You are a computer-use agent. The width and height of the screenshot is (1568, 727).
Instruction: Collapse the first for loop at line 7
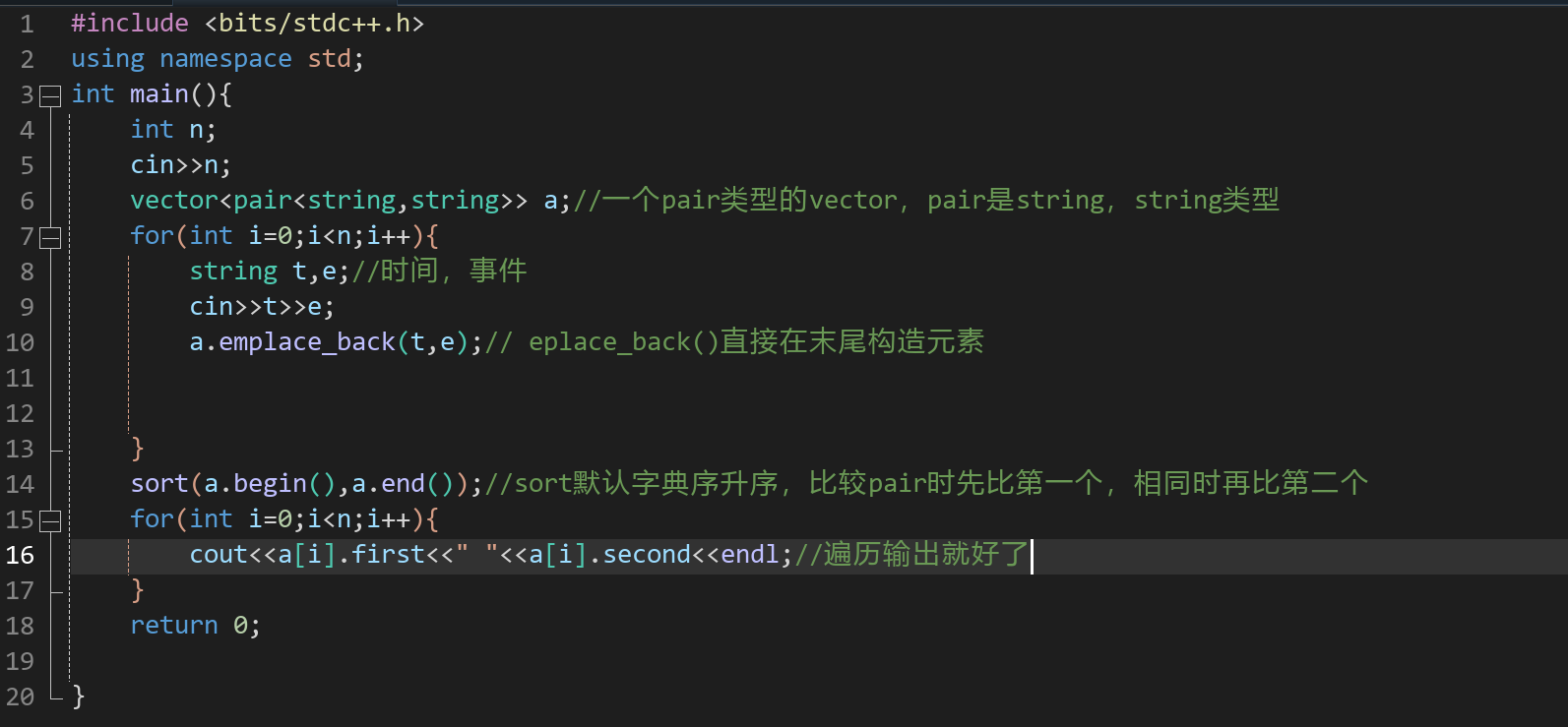(x=50, y=237)
